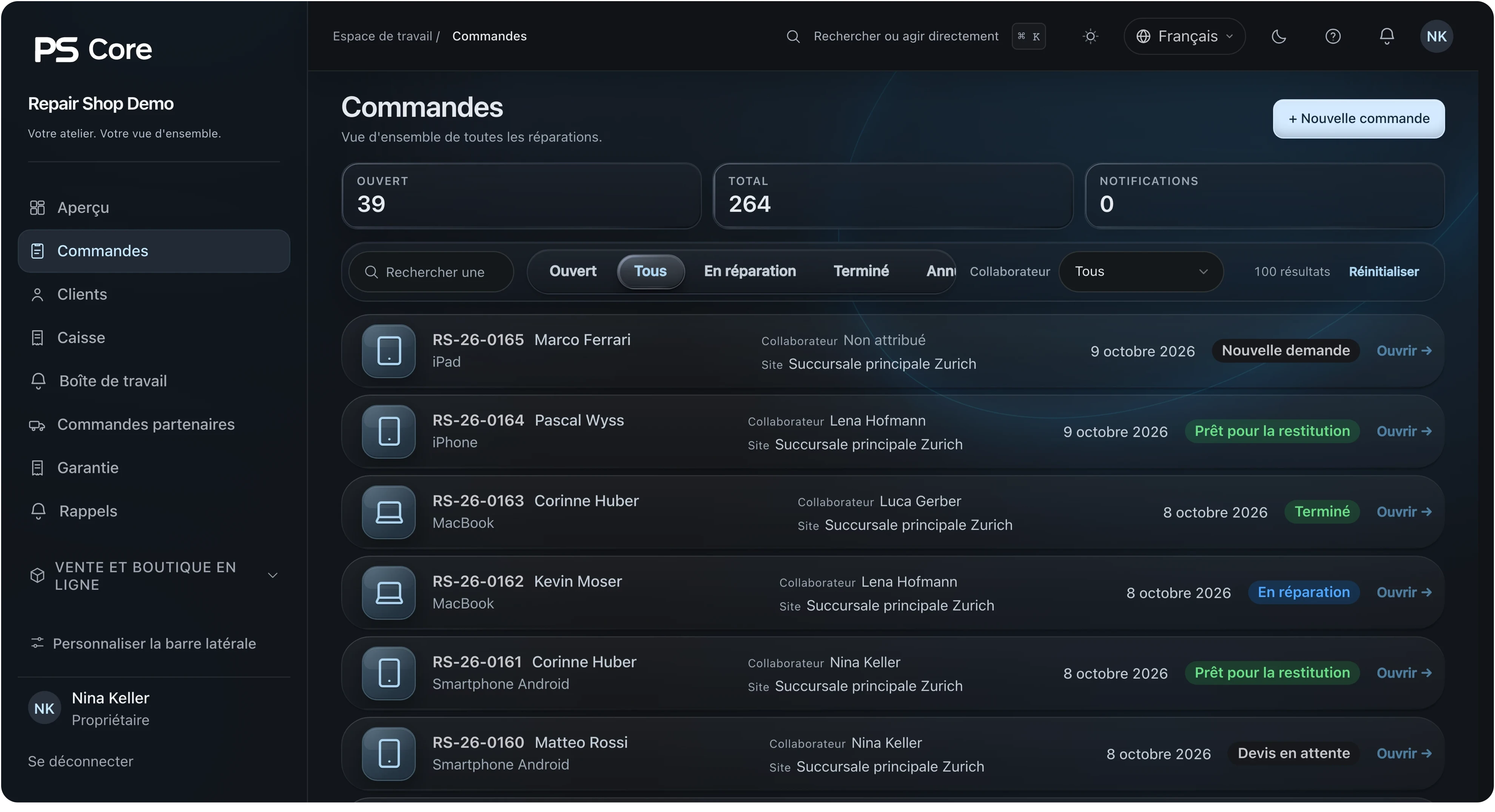
Task: Select the Tous filter tab
Action: [x=650, y=272]
